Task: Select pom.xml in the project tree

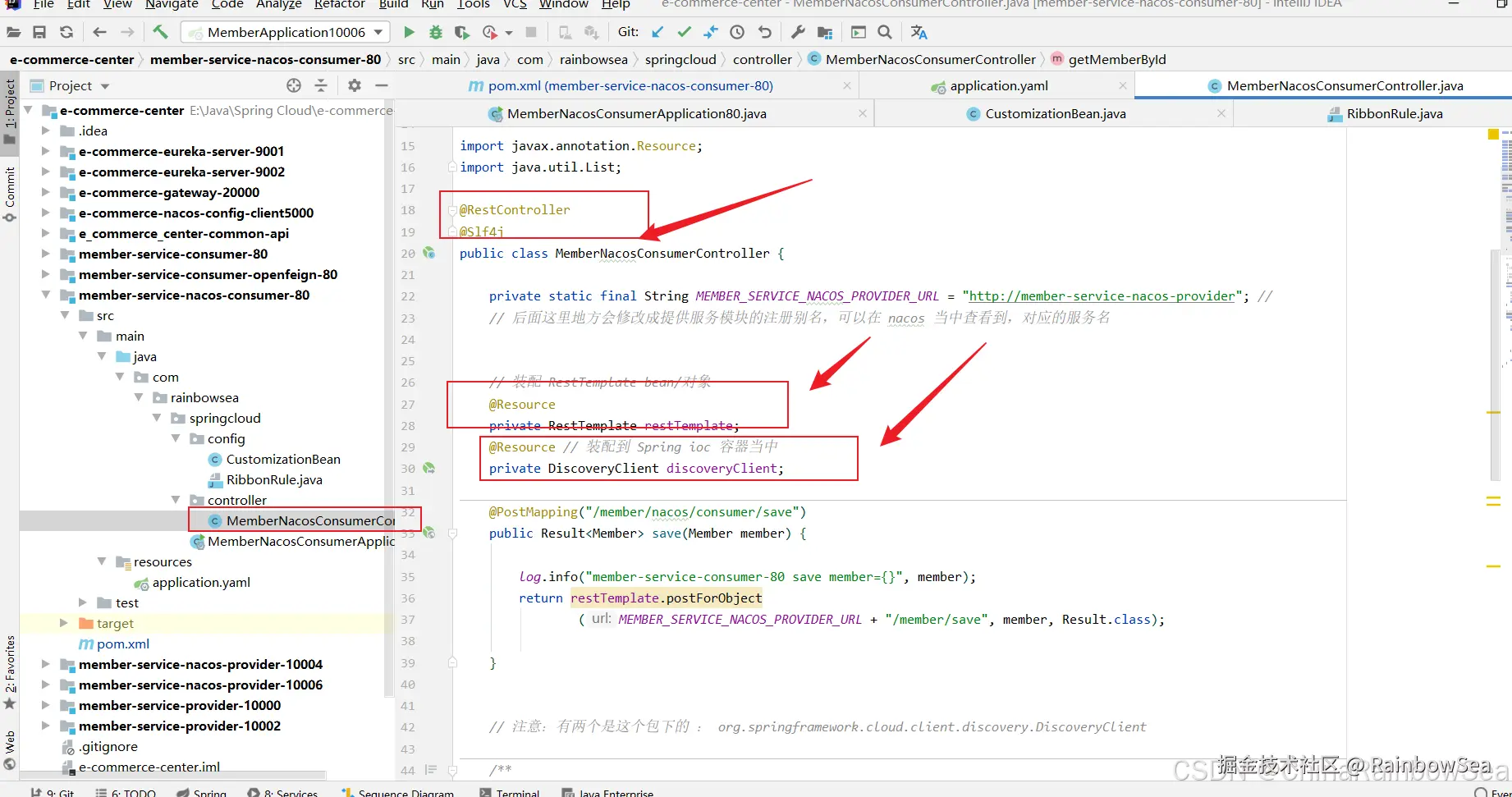Action: pos(122,644)
